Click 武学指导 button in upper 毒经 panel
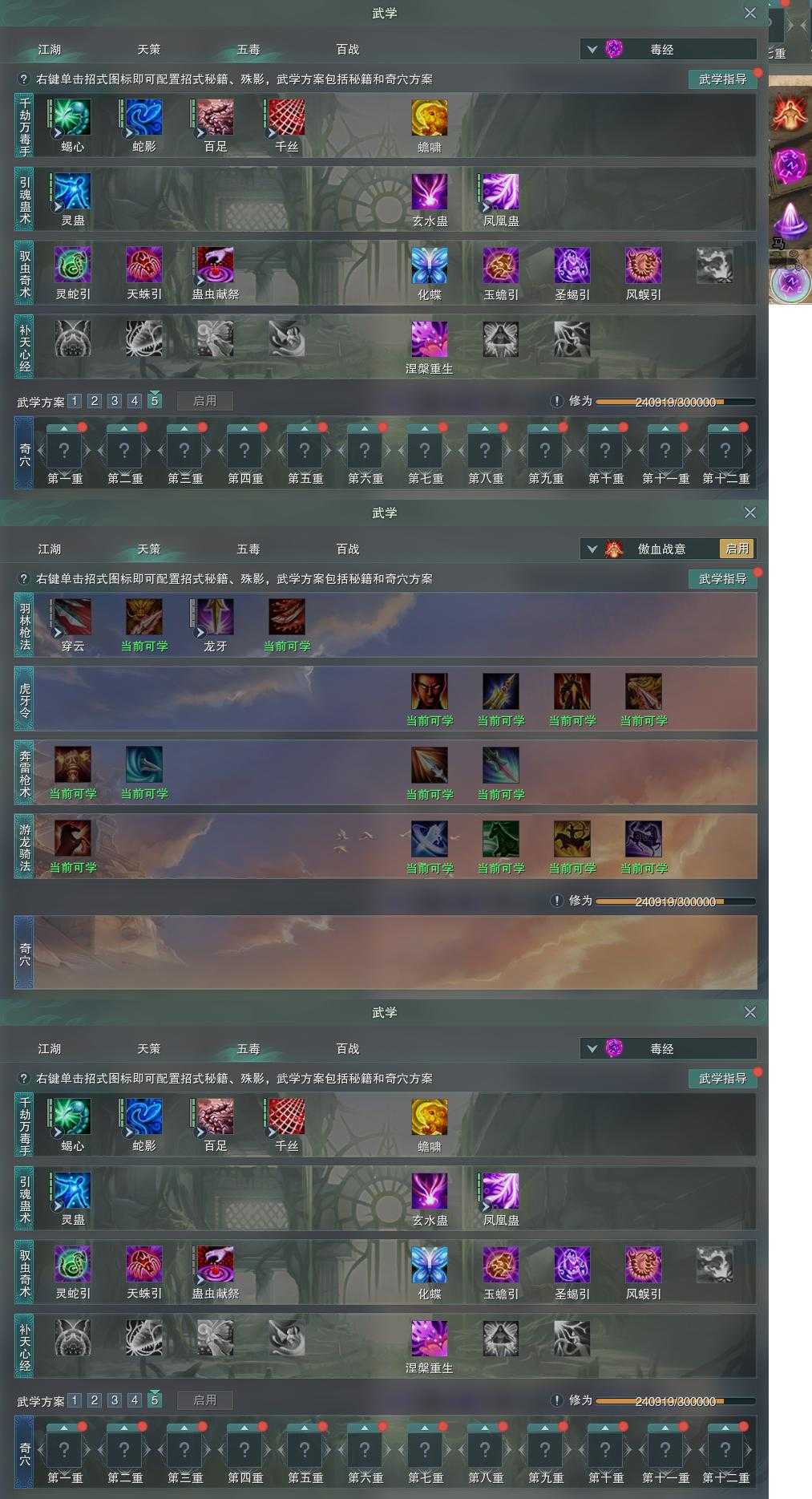Image resolution: width=812 pixels, height=1499 pixels. tap(722, 79)
